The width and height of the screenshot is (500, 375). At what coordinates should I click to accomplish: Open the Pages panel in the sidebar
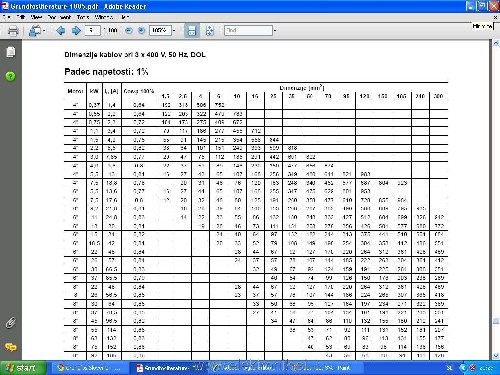(11, 52)
